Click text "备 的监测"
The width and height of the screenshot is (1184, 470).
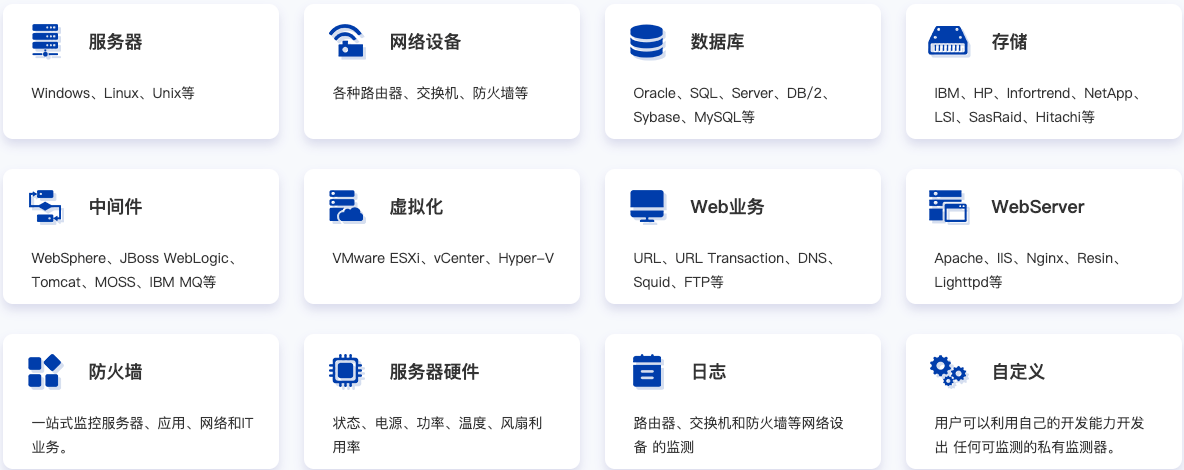[664, 447]
